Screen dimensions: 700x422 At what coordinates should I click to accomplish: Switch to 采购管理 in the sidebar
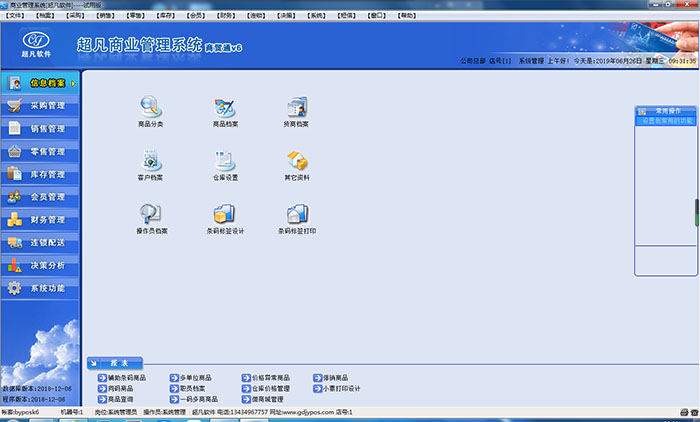[40, 106]
